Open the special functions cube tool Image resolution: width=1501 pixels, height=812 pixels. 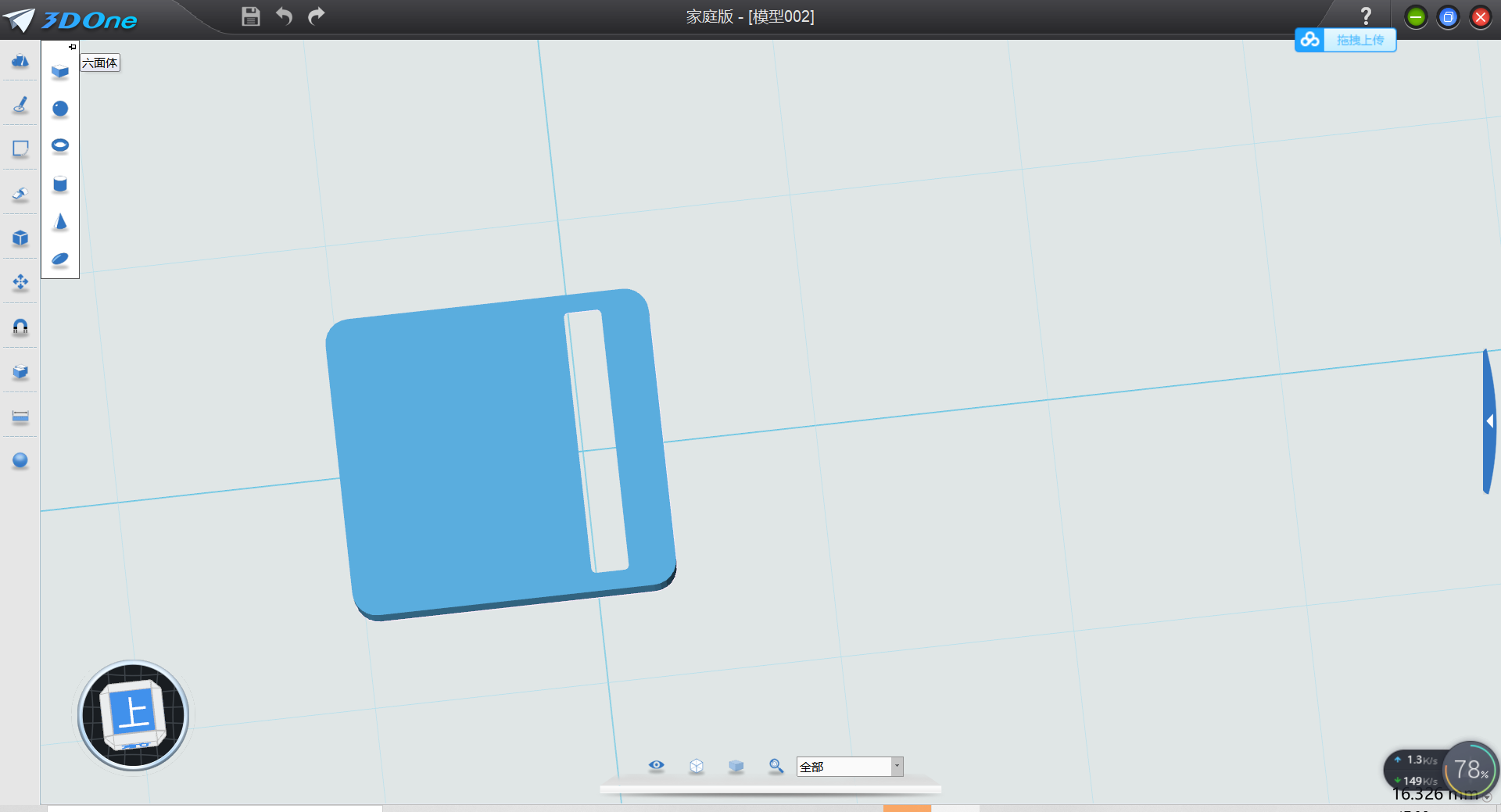pos(20,238)
